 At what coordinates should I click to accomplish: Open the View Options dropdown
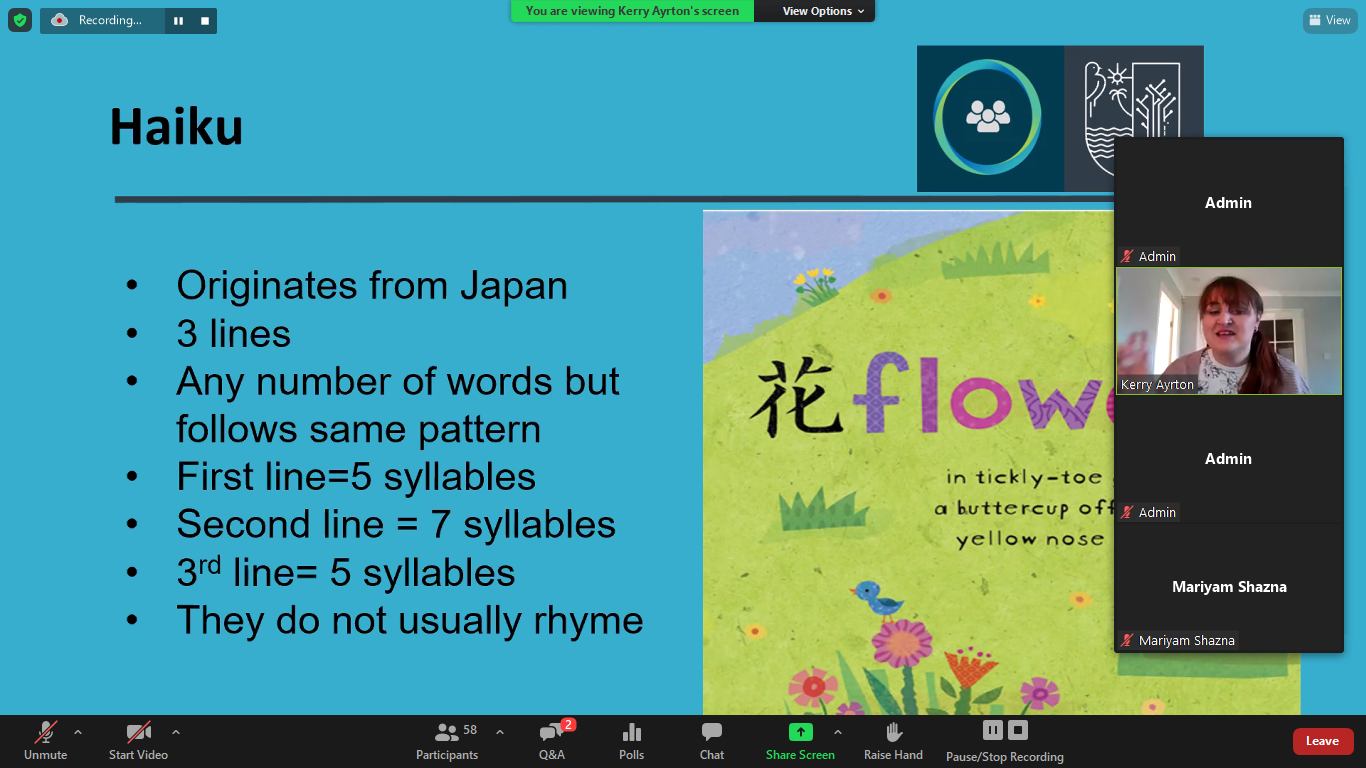click(823, 11)
